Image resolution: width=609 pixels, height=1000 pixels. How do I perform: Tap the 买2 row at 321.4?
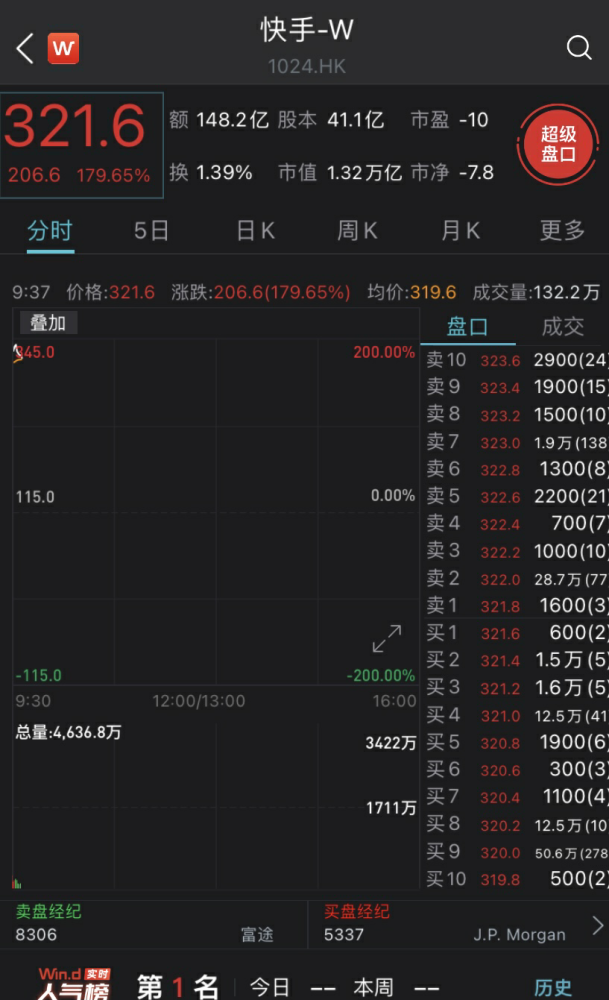coord(517,660)
